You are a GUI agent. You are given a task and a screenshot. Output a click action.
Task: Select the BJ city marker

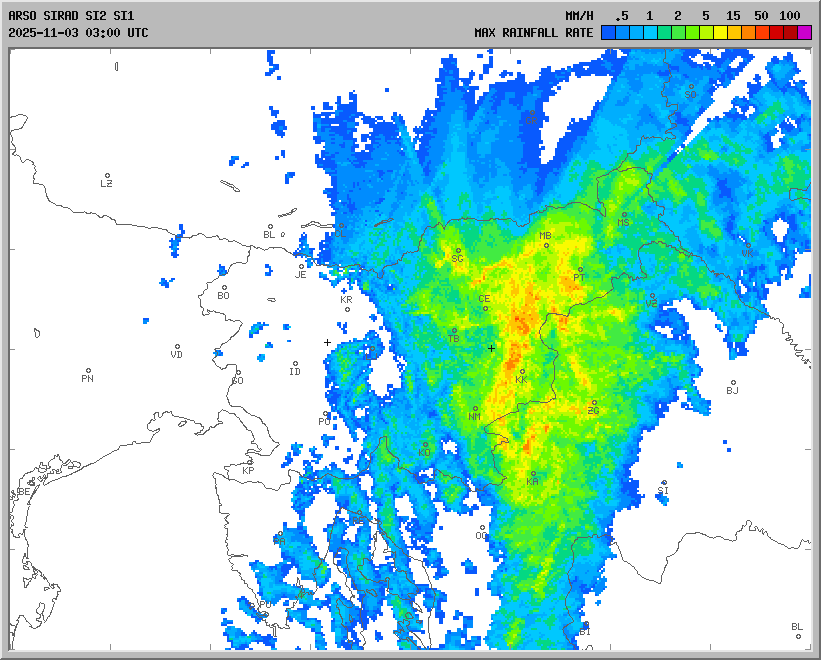pyautogui.click(x=733, y=382)
